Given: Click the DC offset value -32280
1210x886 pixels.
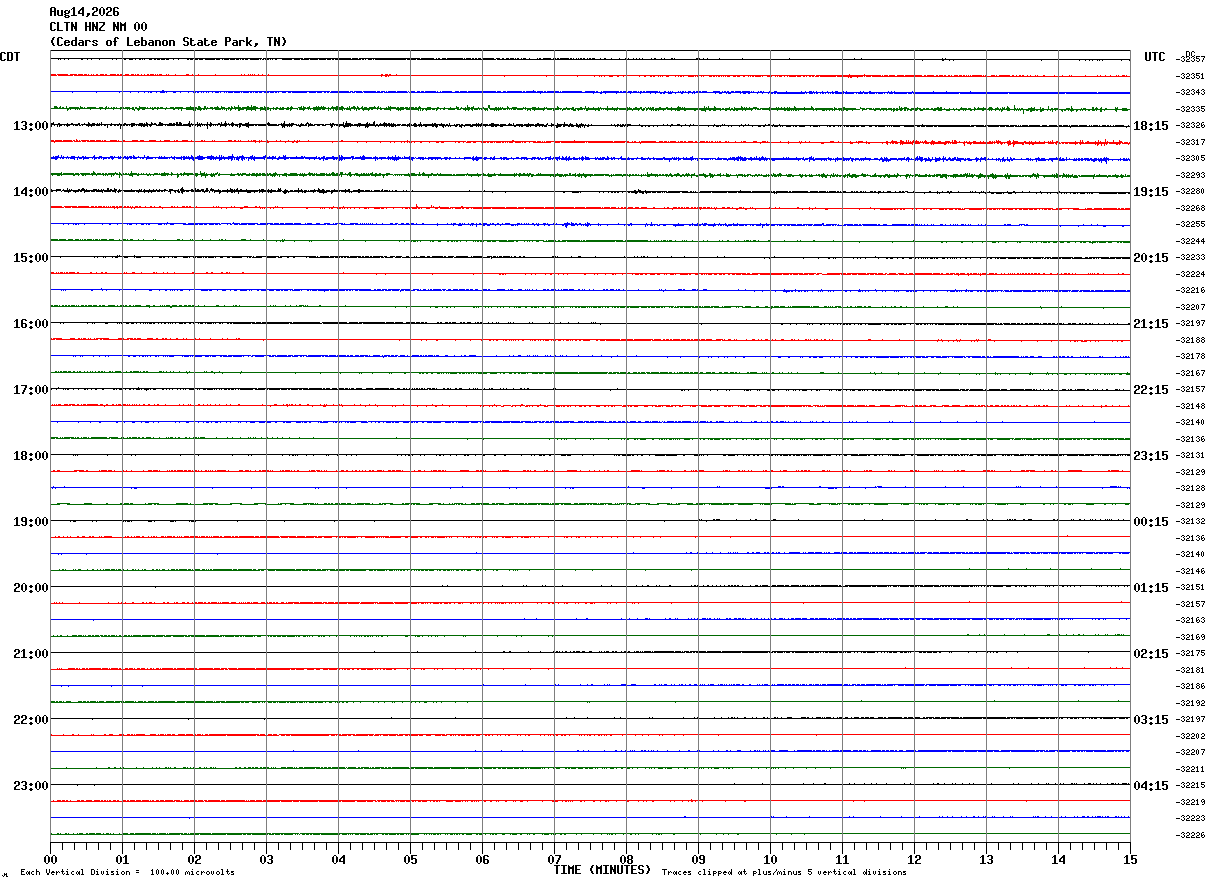Looking at the screenshot, I should (1190, 191).
